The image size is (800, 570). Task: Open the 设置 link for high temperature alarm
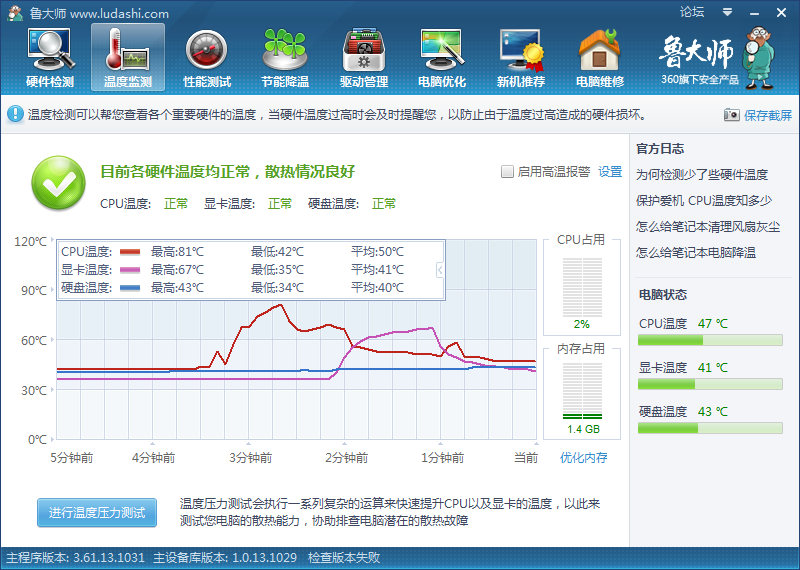coord(610,171)
